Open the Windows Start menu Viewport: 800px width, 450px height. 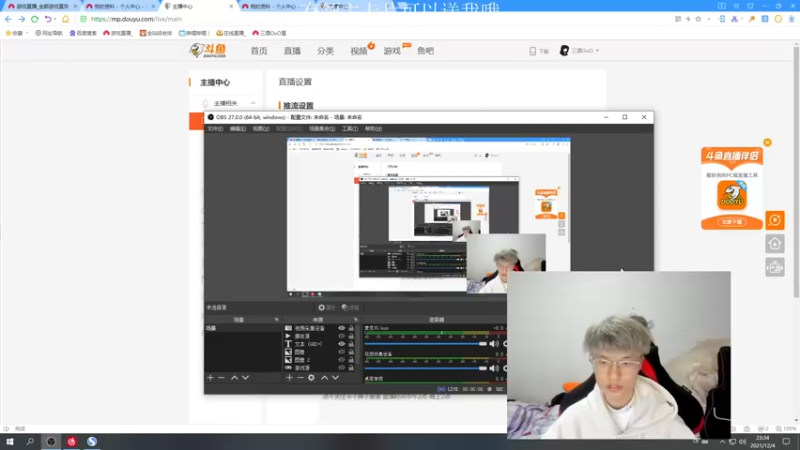(10, 441)
